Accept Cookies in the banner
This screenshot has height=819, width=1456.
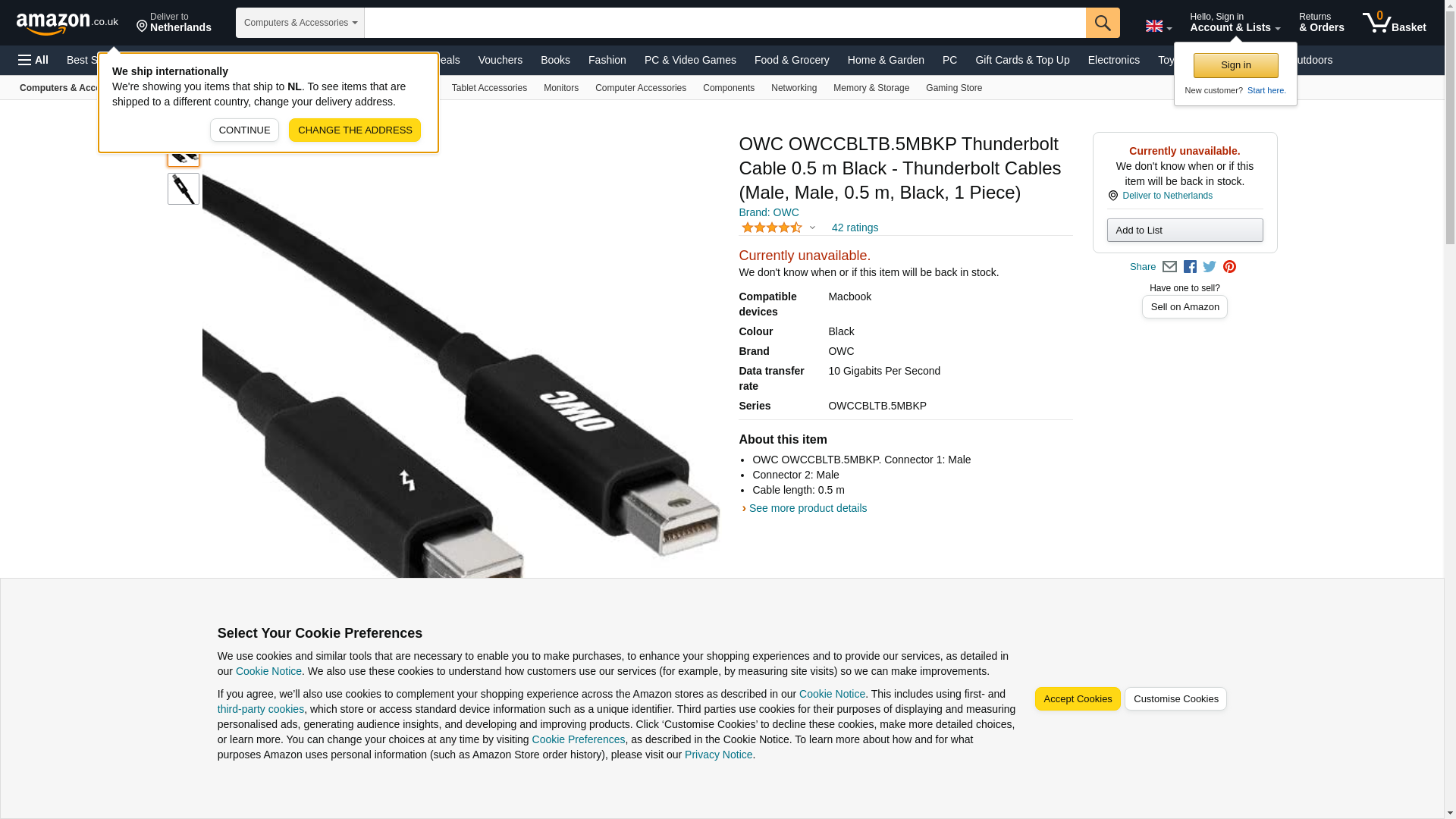1078,699
